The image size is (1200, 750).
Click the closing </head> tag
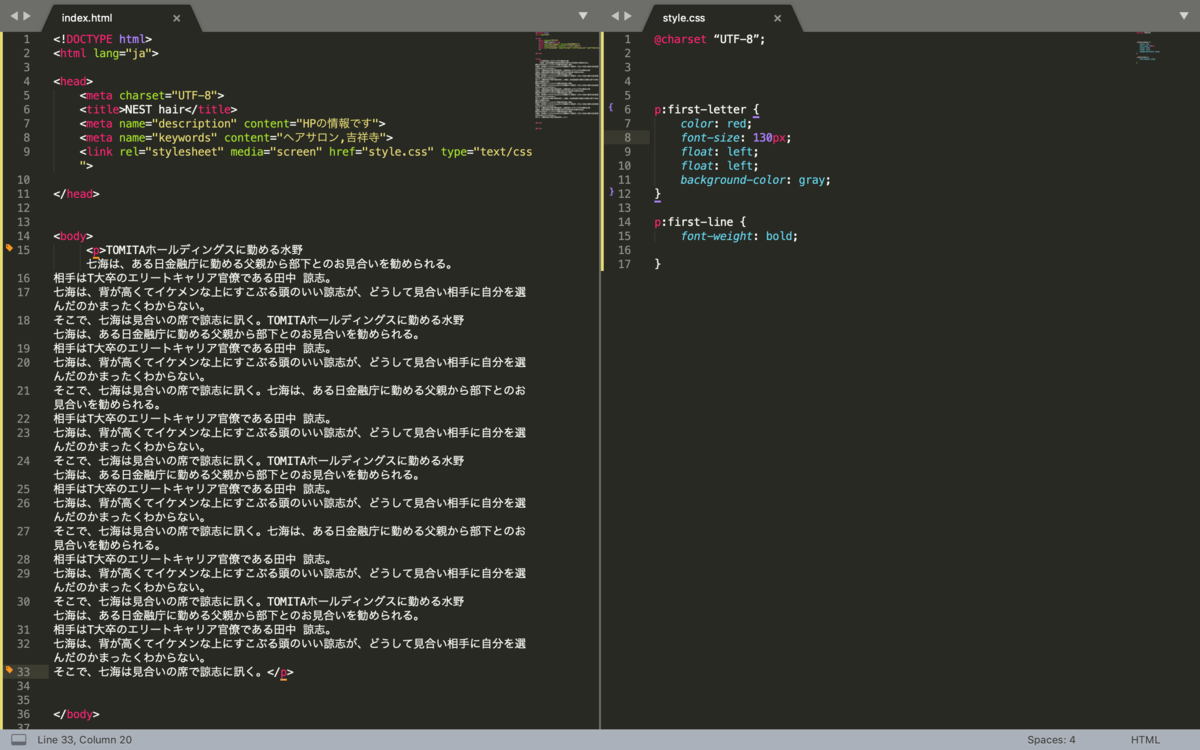[77, 194]
